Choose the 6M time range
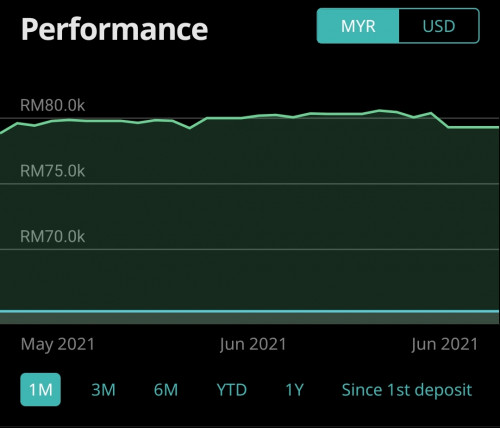Screen dimensions: 500x428 click(x=166, y=390)
